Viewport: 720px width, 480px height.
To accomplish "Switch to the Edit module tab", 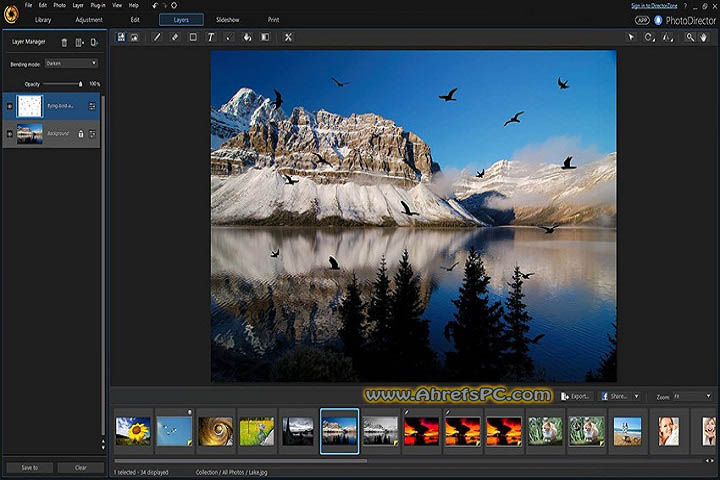I will [135, 20].
